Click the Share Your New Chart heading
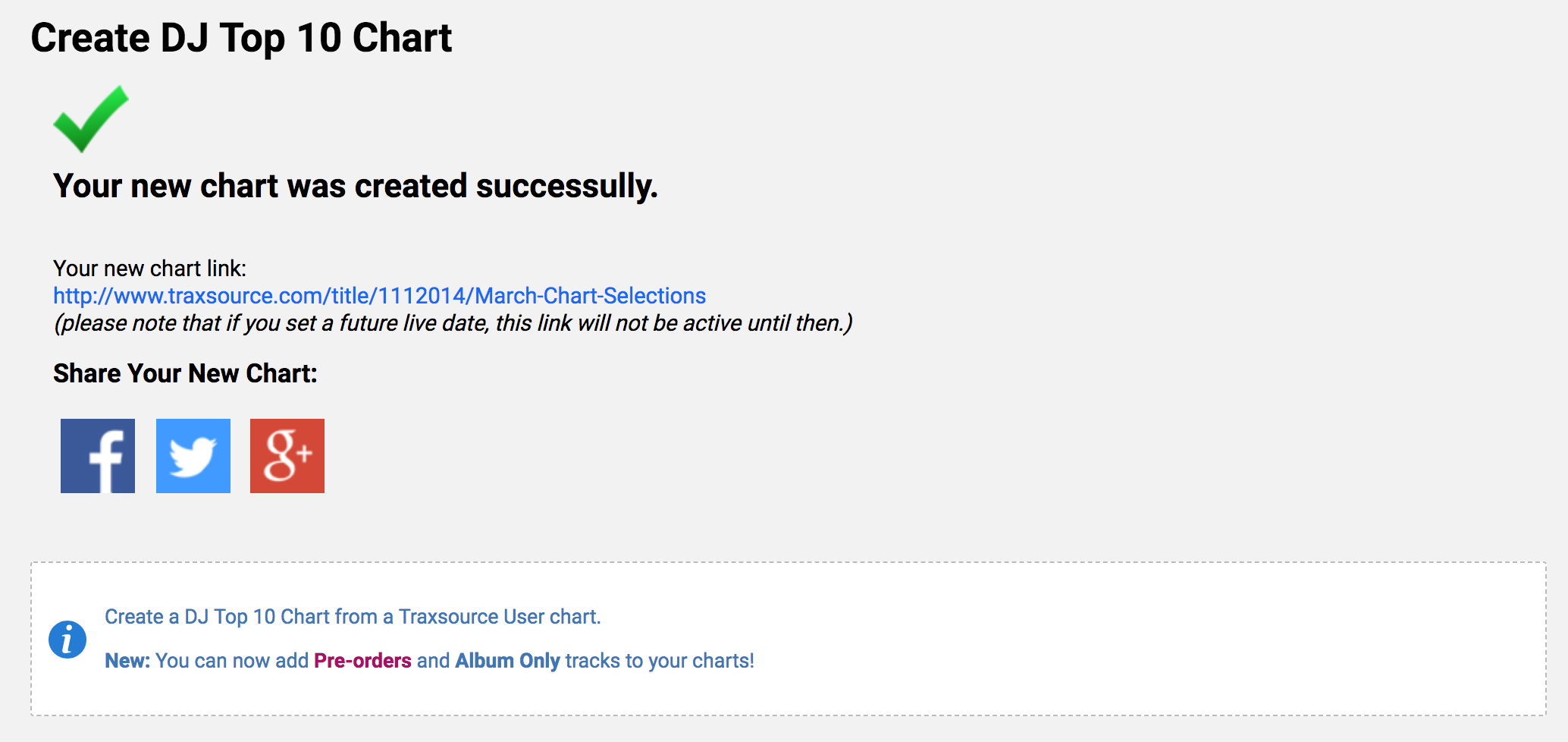The image size is (1568, 742). click(185, 373)
